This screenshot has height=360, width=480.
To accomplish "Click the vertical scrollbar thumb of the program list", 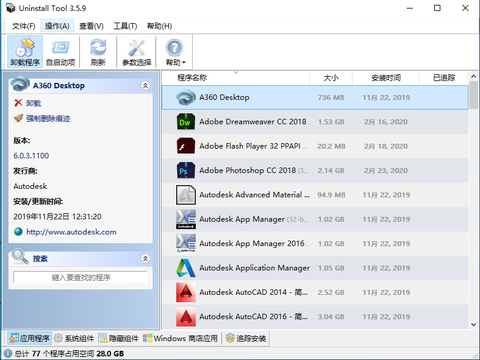I will click(x=473, y=95).
